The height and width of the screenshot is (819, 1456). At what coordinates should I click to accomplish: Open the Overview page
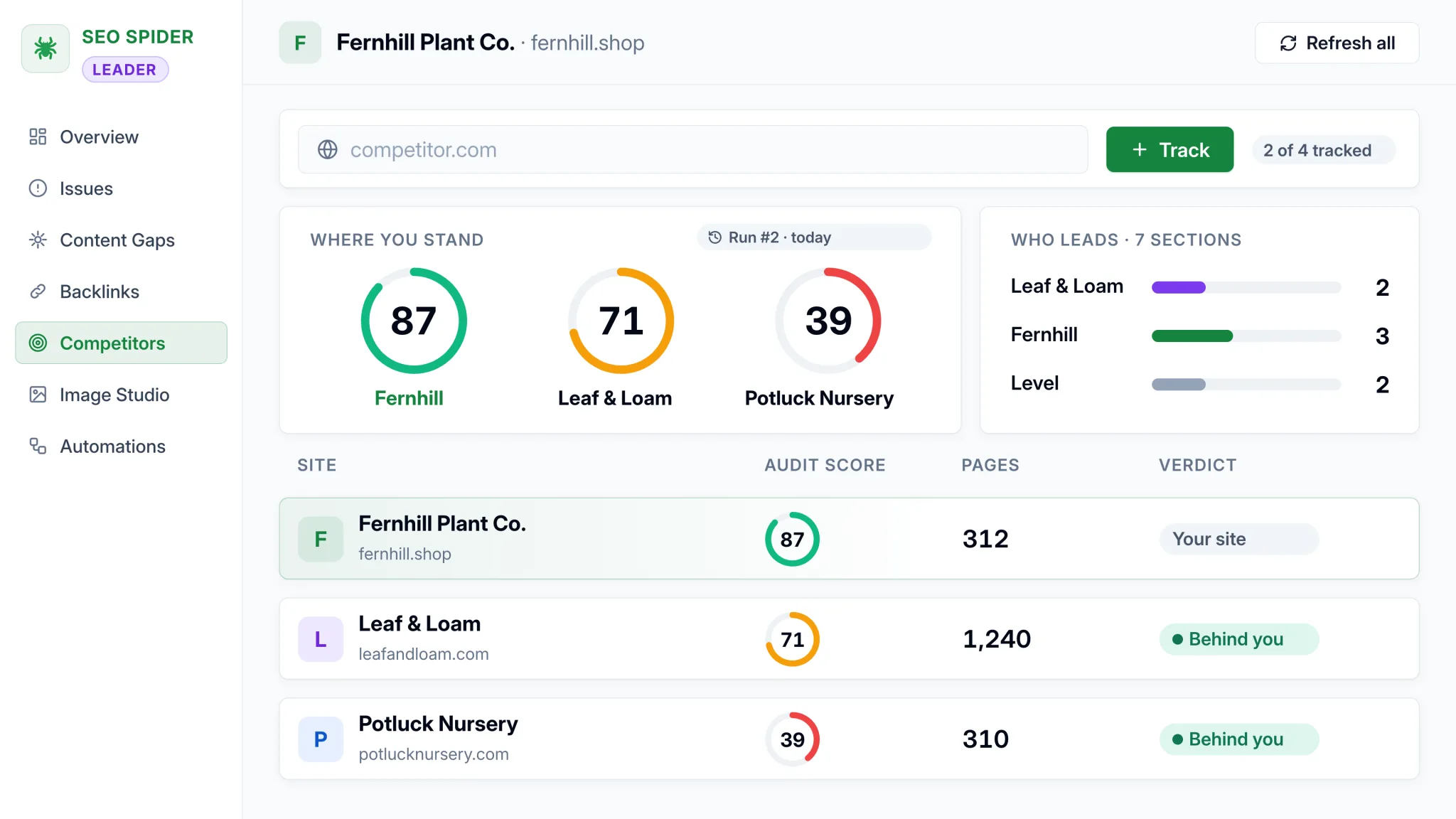(x=121, y=136)
